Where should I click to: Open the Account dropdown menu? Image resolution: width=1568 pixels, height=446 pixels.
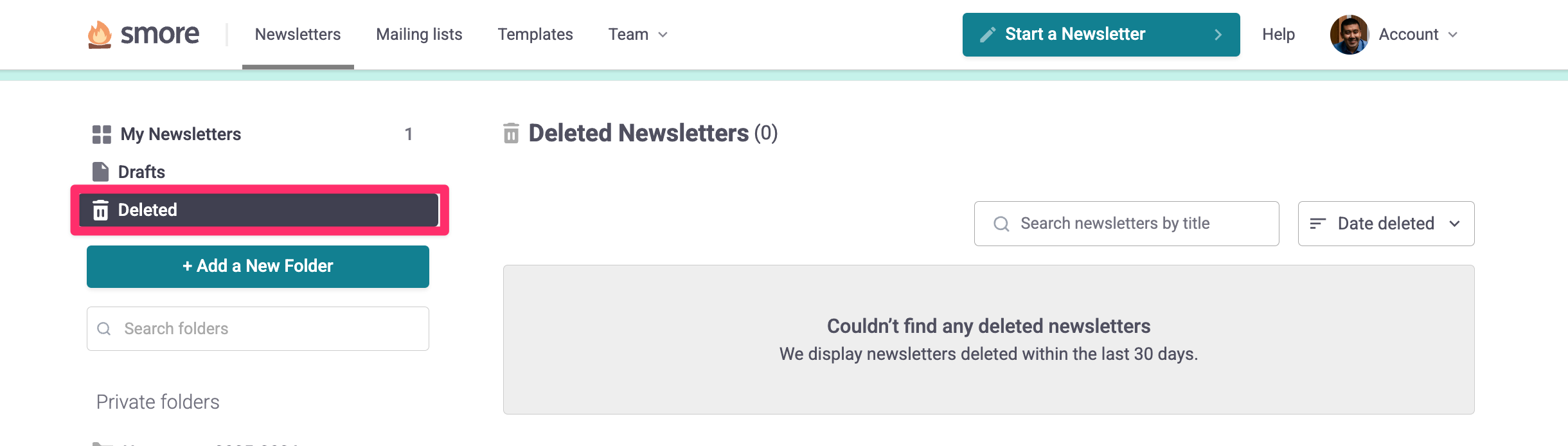(x=1418, y=35)
